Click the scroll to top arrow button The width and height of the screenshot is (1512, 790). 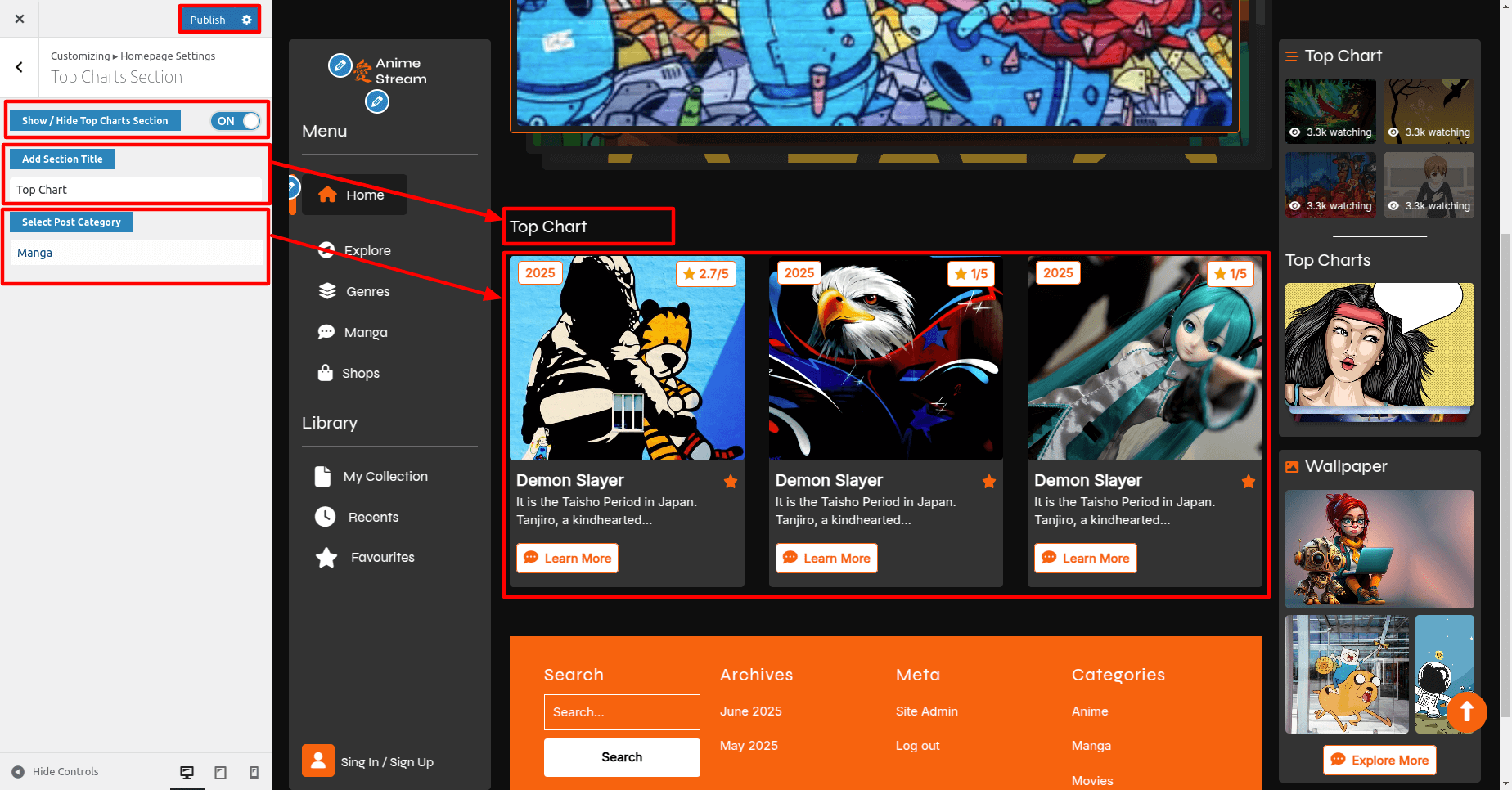pos(1466,711)
